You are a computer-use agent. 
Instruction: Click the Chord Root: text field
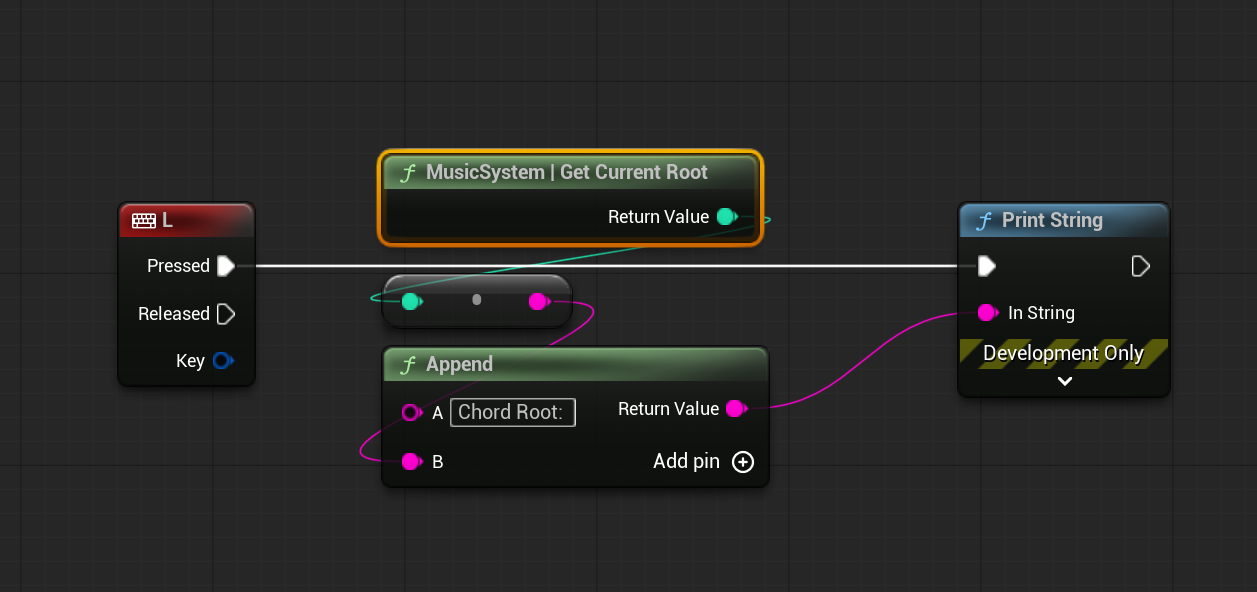pyautogui.click(x=513, y=412)
